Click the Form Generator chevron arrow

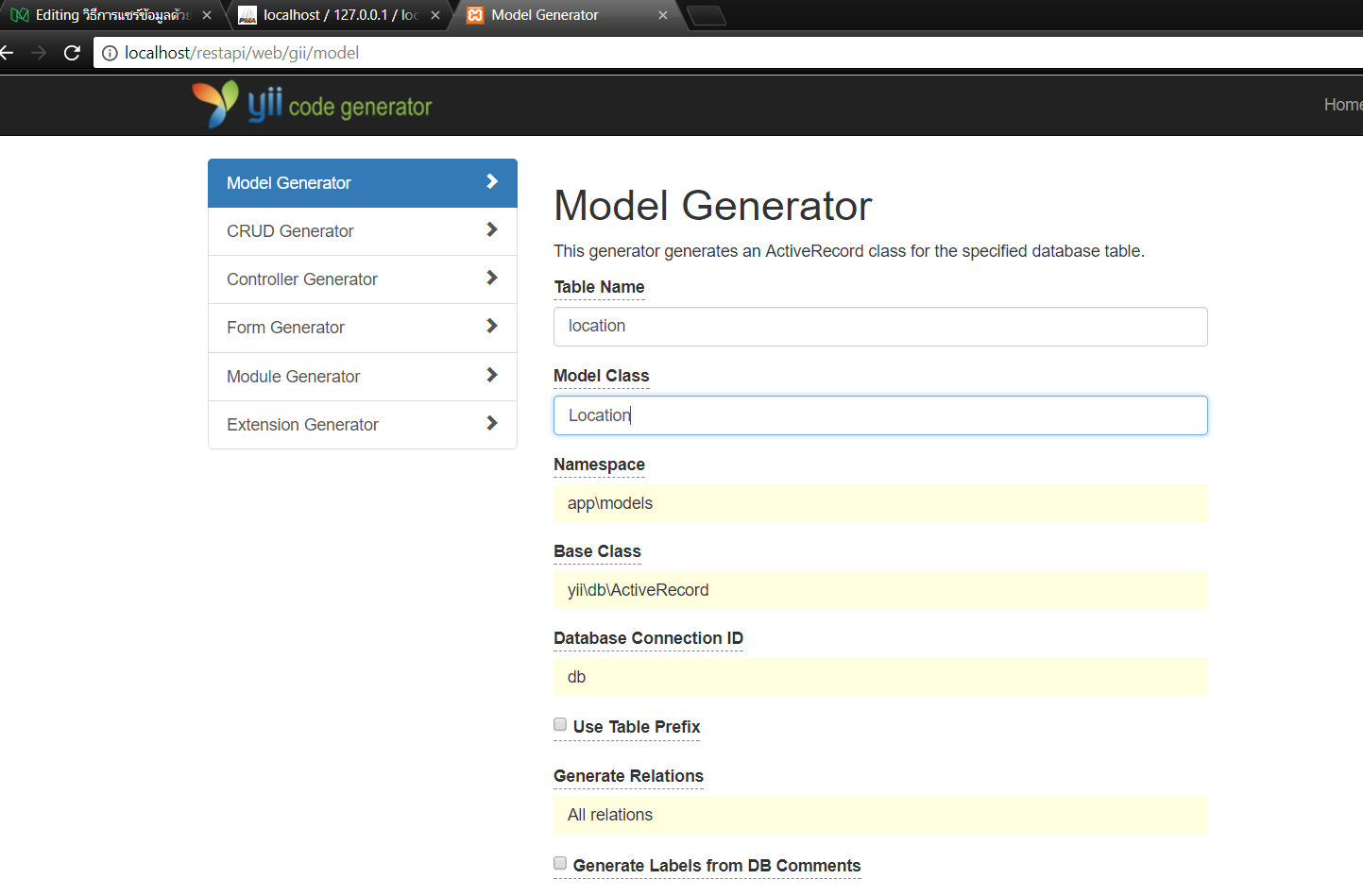click(x=491, y=326)
